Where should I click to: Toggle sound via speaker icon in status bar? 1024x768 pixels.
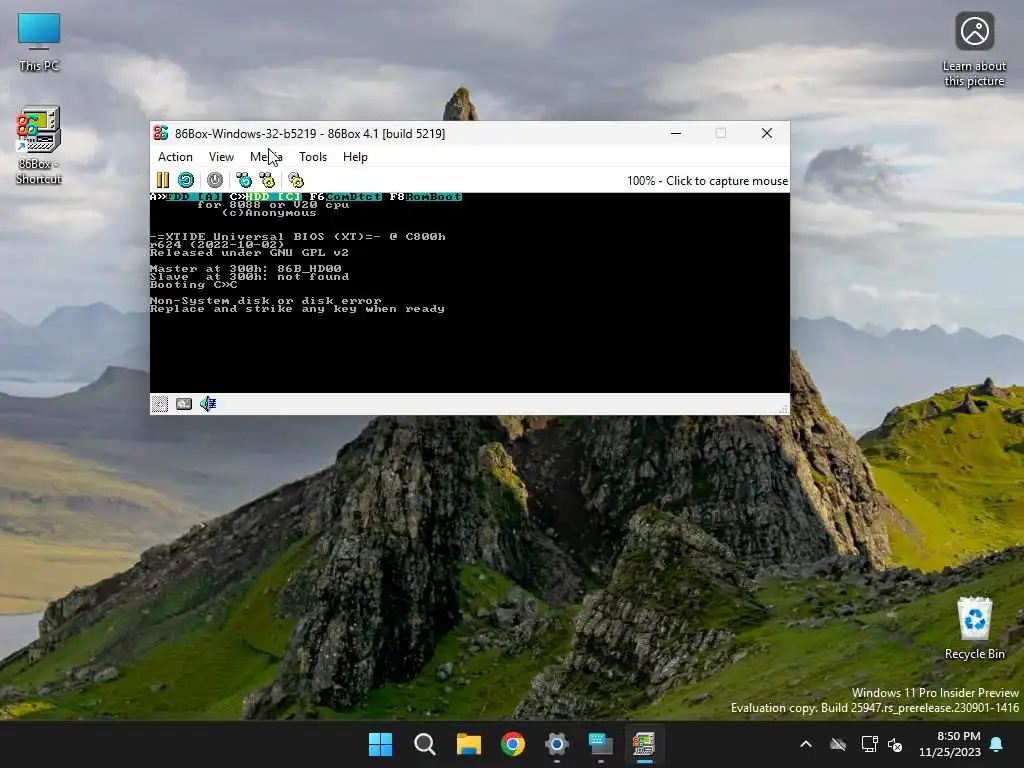pyautogui.click(x=208, y=404)
